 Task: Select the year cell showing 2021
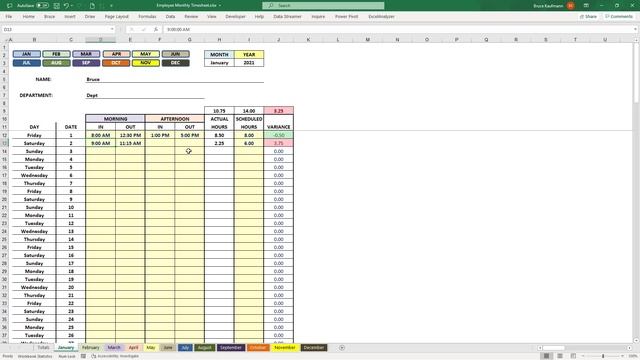pos(249,63)
